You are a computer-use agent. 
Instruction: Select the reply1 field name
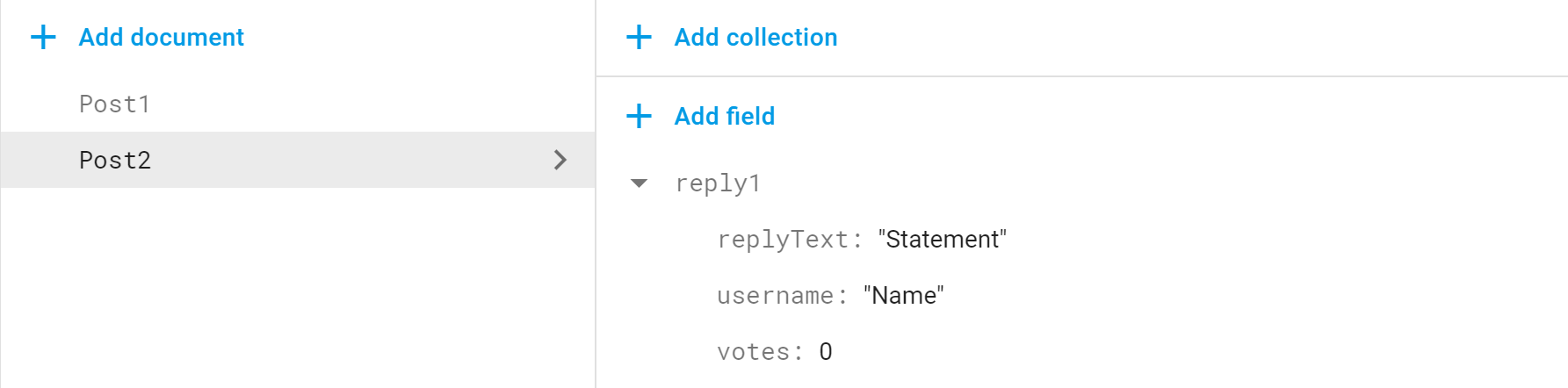click(717, 183)
